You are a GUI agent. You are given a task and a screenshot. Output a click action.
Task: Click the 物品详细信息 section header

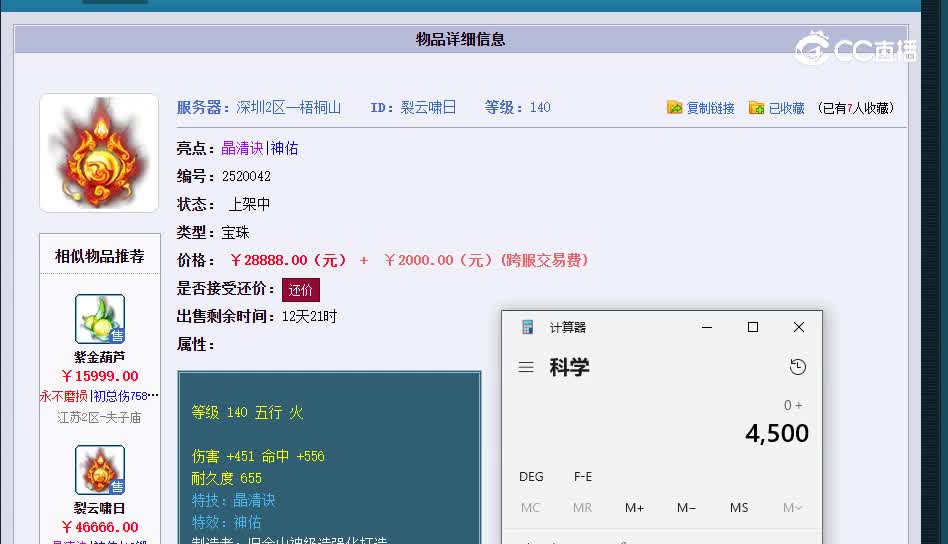(461, 39)
